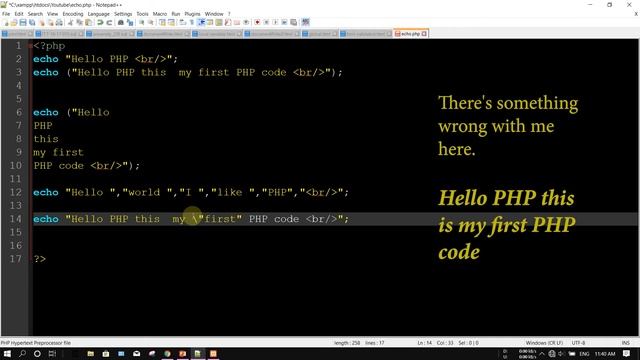Click the Close document toolbar icon

pyautogui.click(x=42, y=22)
